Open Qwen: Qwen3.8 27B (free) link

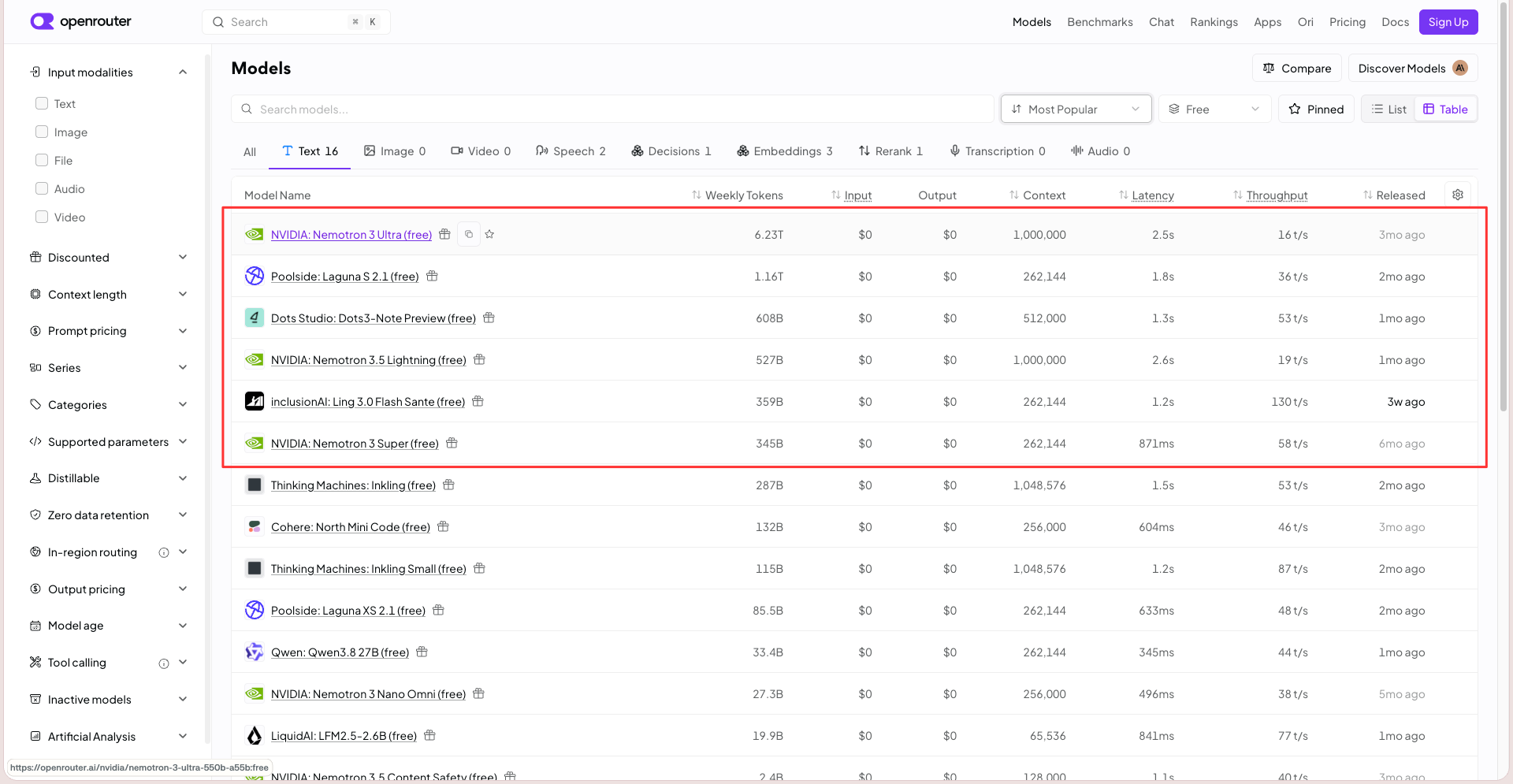340,652
